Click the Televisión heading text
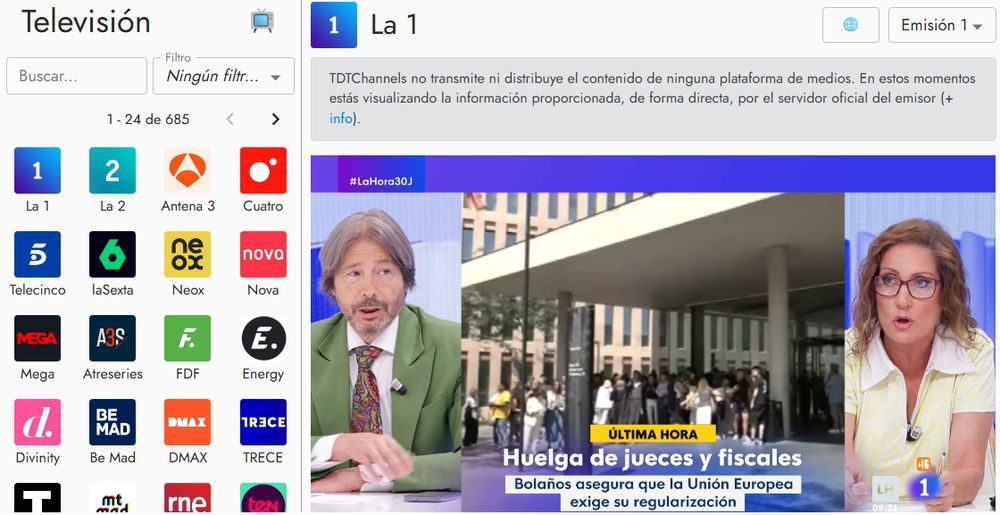Viewport: 1000px width, 515px height. (x=86, y=22)
